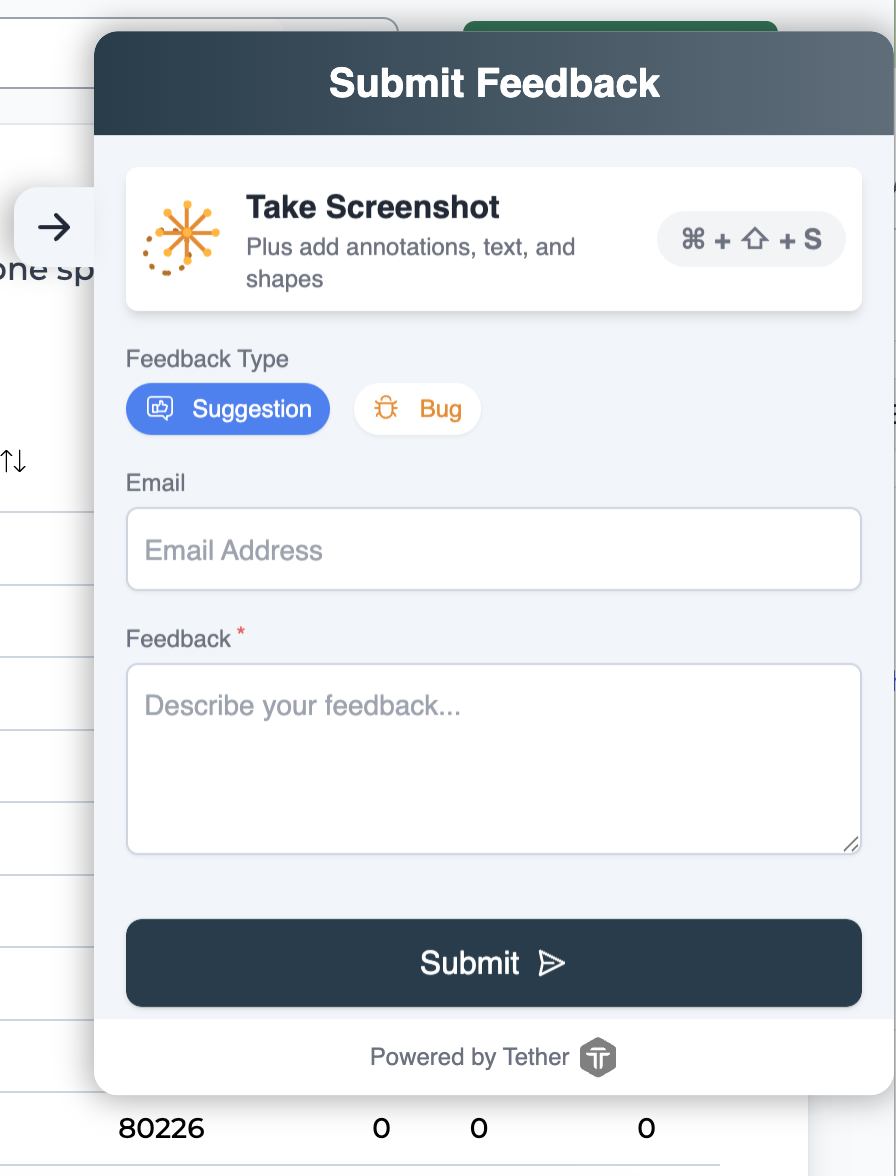
Task: Click the Tether hexagon logo
Action: [598, 1057]
